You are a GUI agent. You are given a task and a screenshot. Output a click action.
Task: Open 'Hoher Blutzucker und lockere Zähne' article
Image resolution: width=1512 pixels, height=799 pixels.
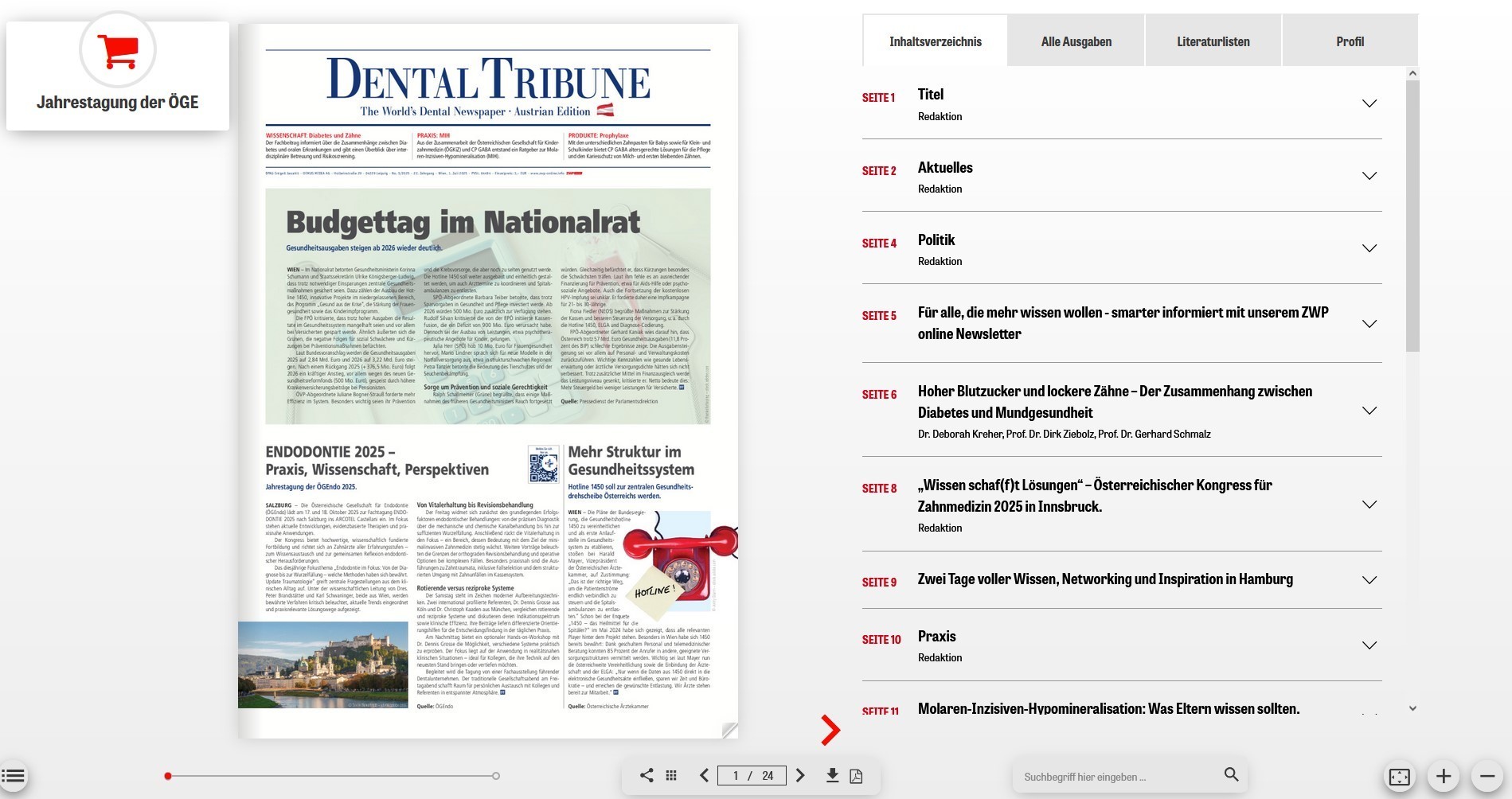1115,402
